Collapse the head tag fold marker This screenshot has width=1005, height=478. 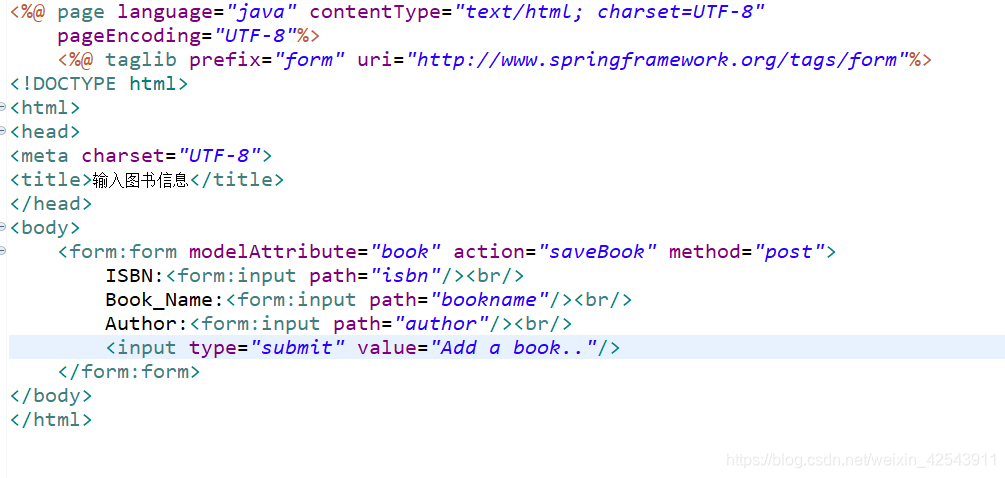click(3, 131)
